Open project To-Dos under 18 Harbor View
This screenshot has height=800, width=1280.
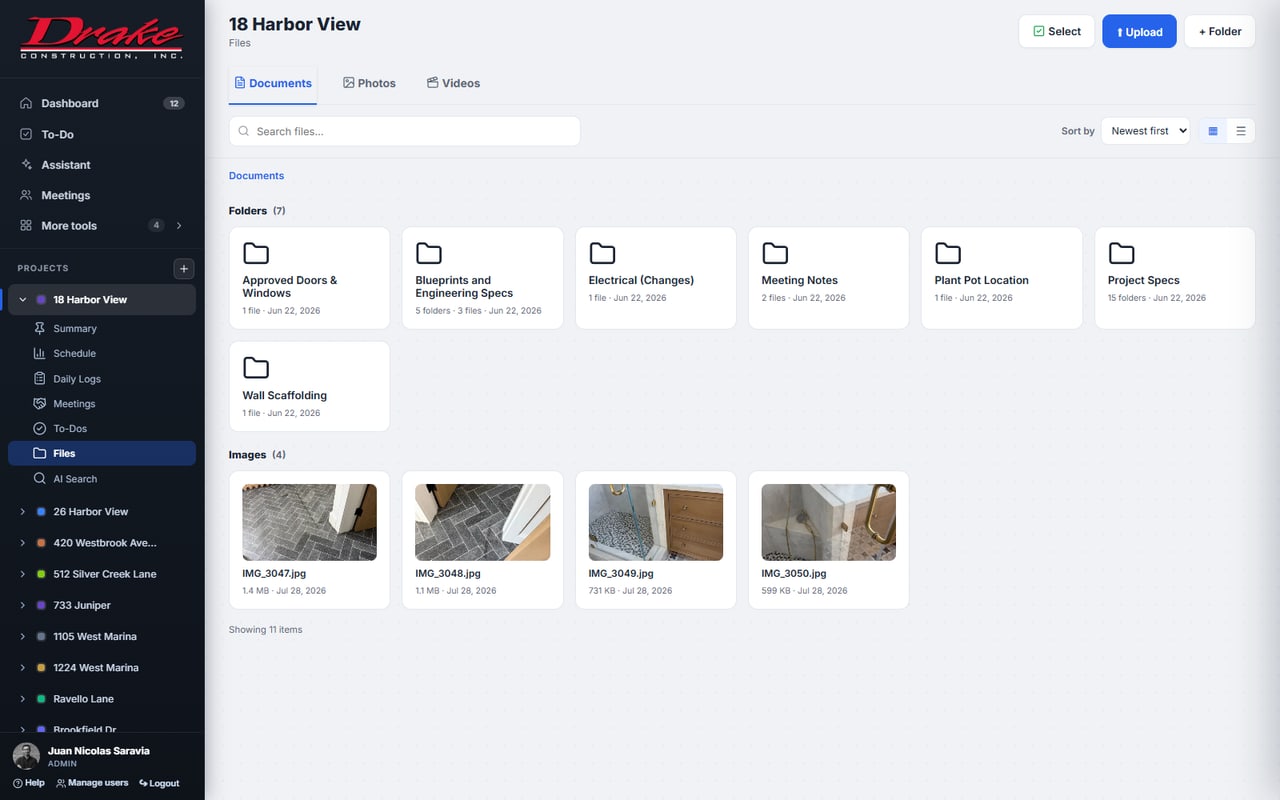coord(102,428)
